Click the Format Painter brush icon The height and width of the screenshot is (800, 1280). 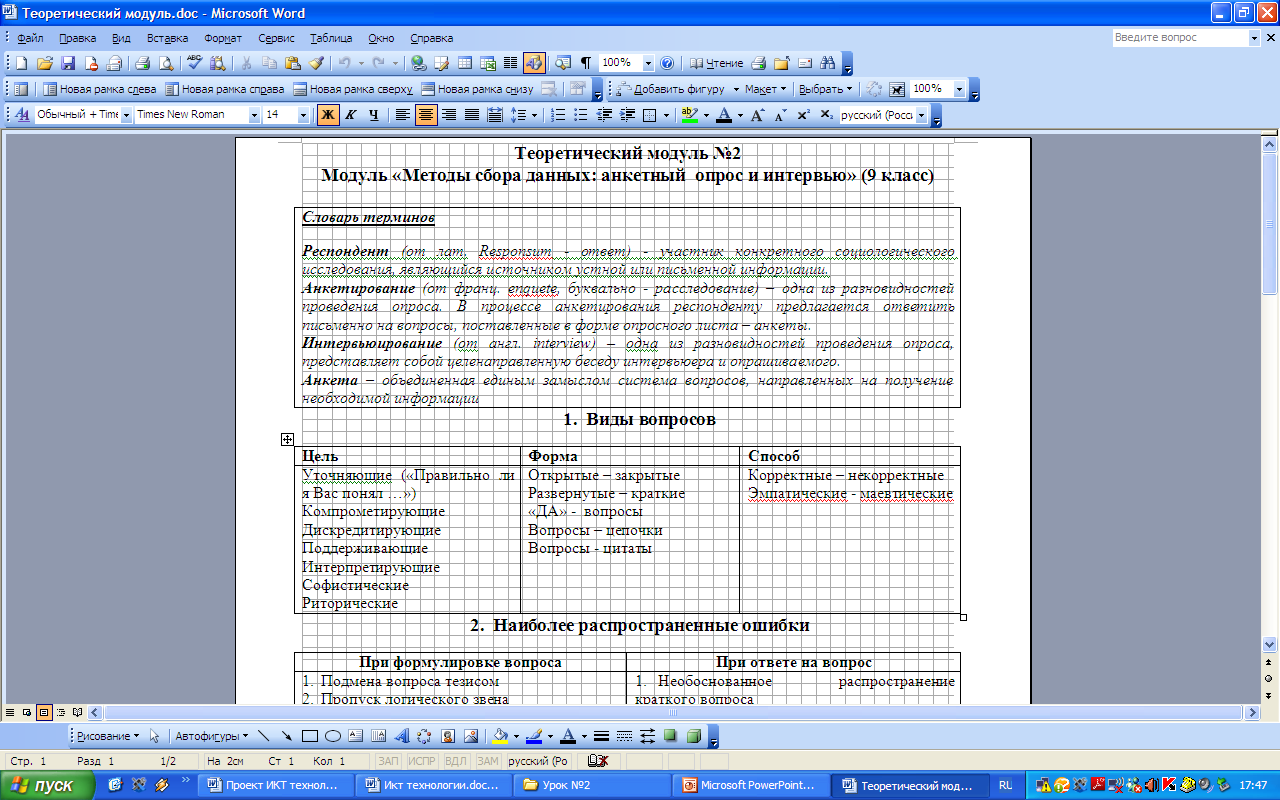click(316, 63)
